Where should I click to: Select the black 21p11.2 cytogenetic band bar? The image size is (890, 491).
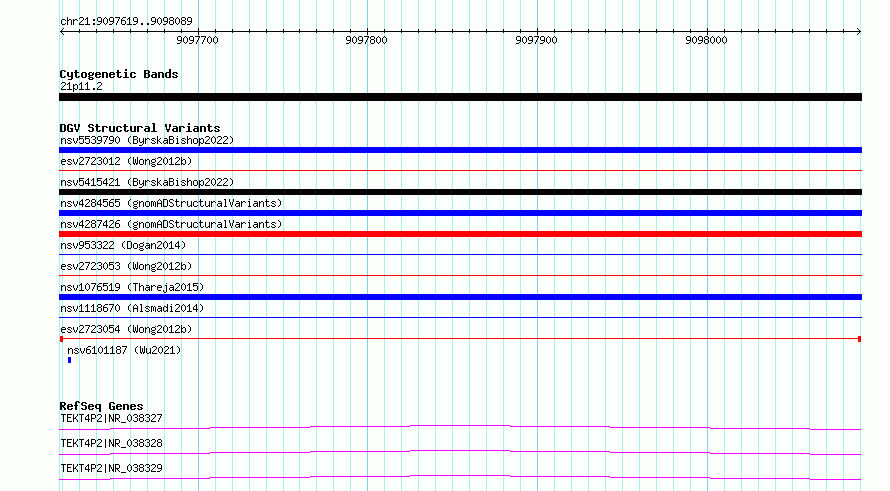(460, 97)
